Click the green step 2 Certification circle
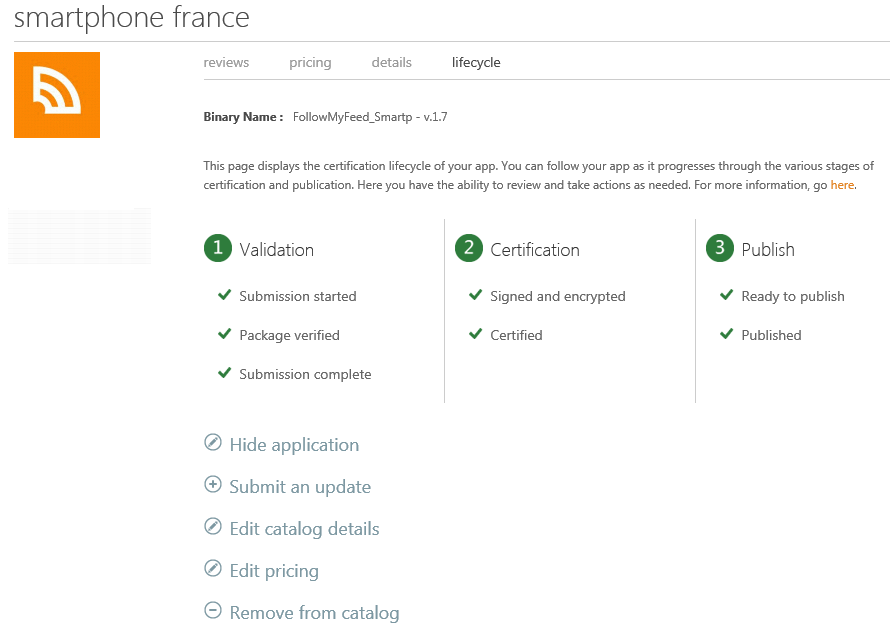The image size is (890, 629). [469, 248]
